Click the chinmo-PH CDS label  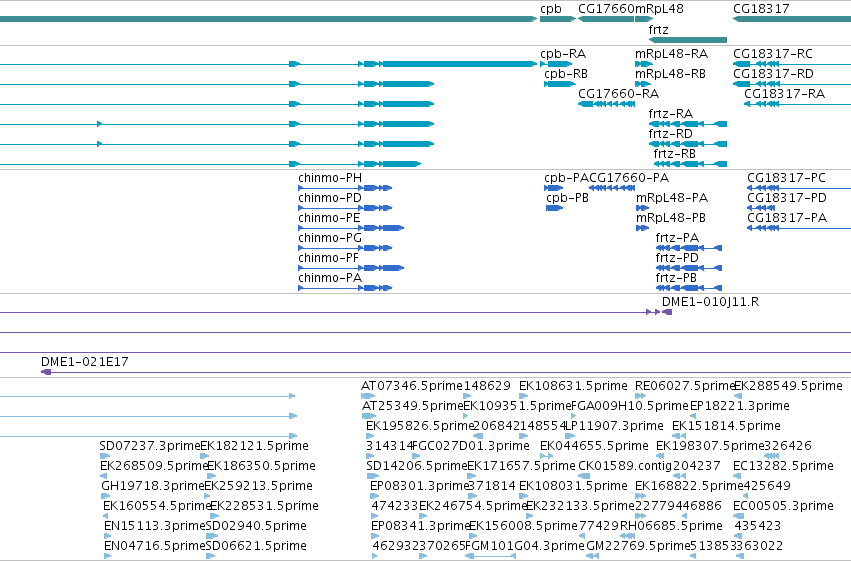(x=330, y=178)
